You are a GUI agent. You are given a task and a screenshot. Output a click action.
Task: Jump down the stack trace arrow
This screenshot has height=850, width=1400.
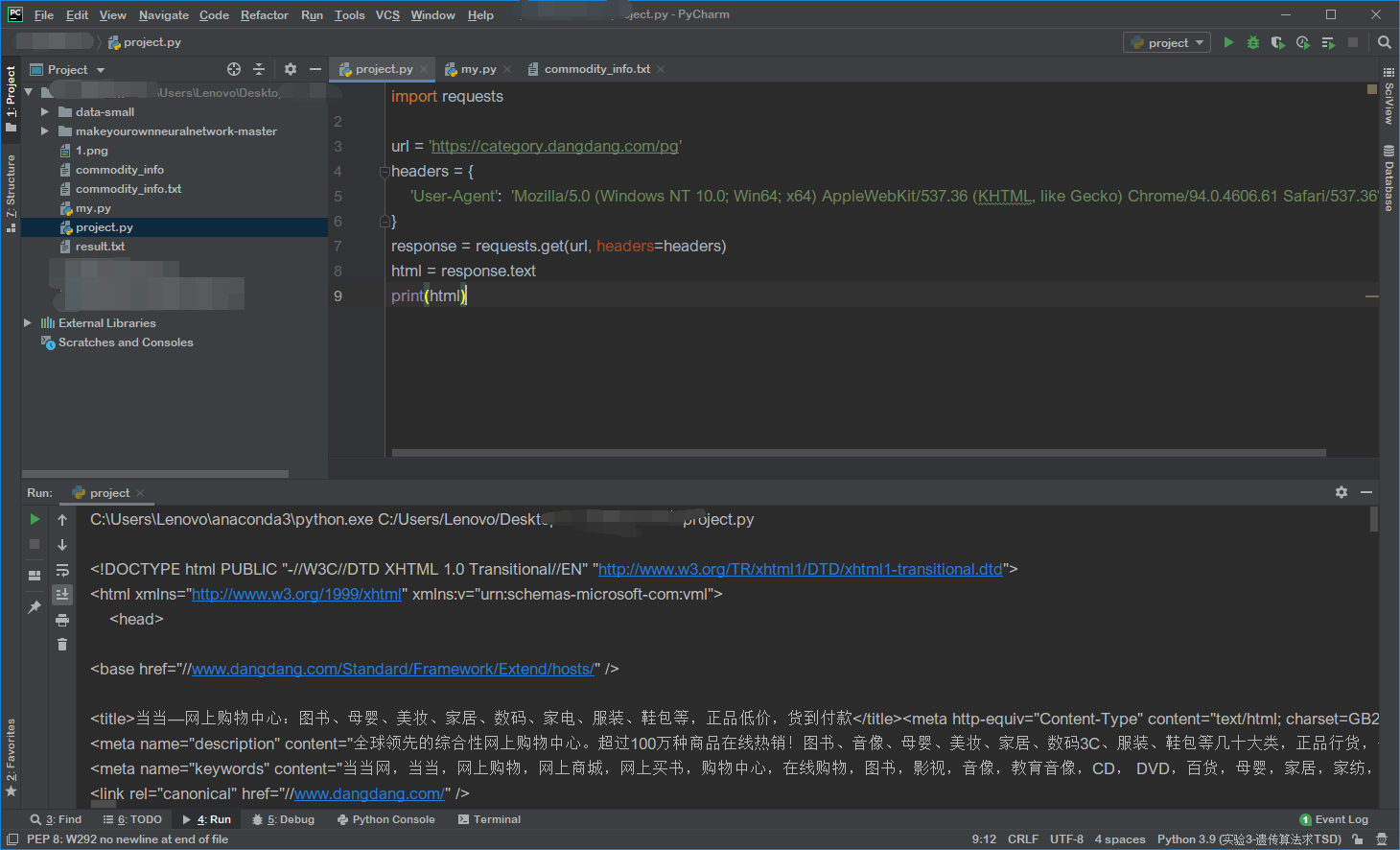pos(62,544)
